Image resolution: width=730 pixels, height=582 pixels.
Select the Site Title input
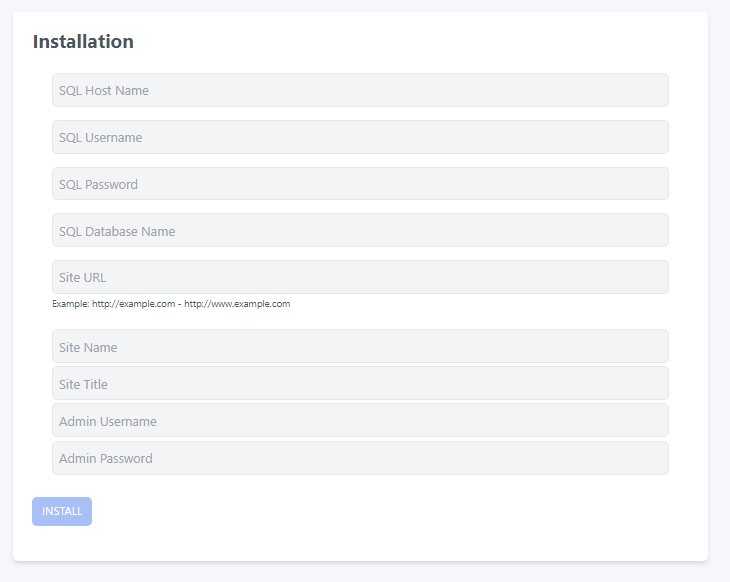click(360, 384)
